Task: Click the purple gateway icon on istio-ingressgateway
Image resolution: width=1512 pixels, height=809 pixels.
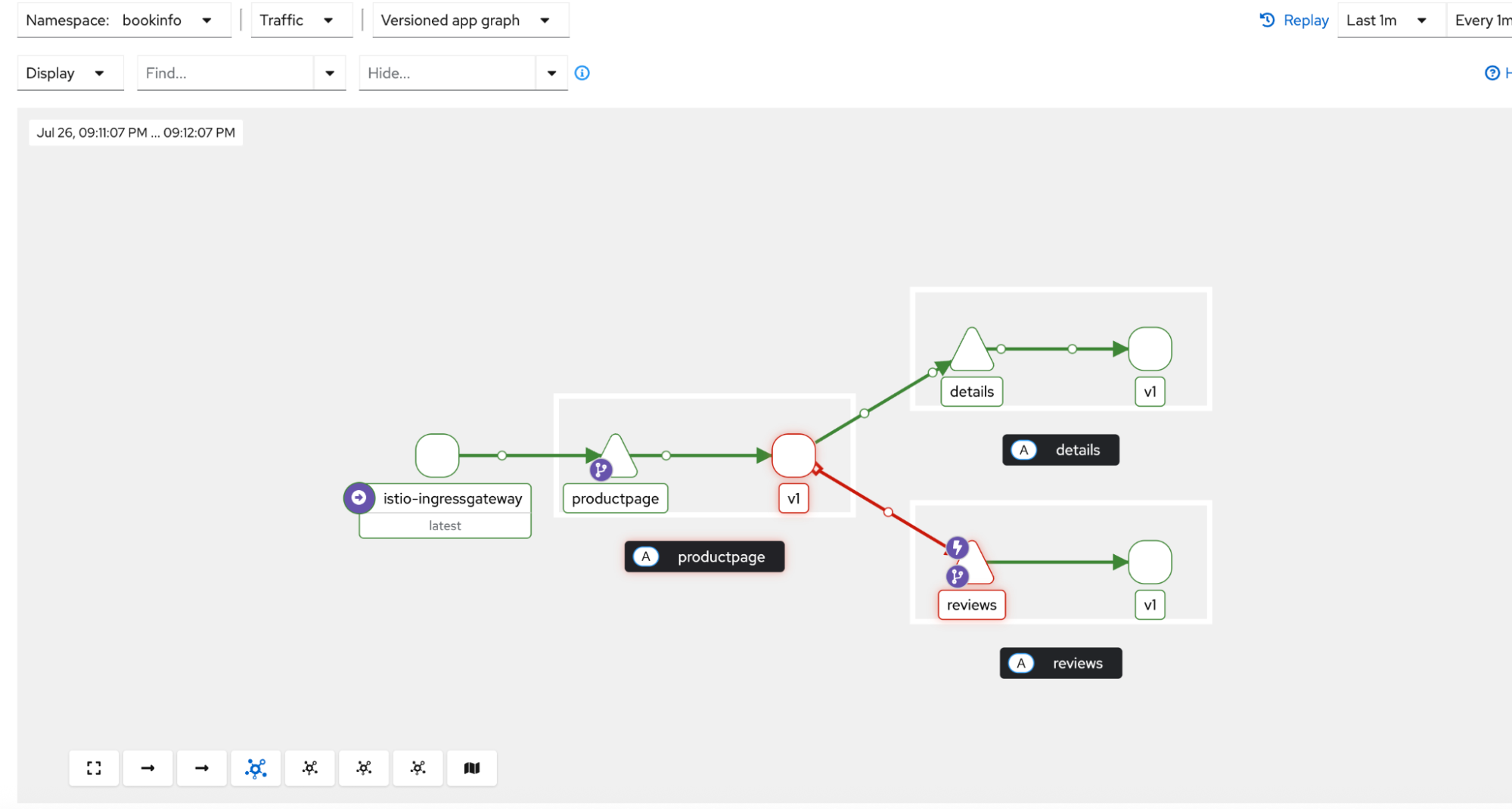Action: point(359,498)
